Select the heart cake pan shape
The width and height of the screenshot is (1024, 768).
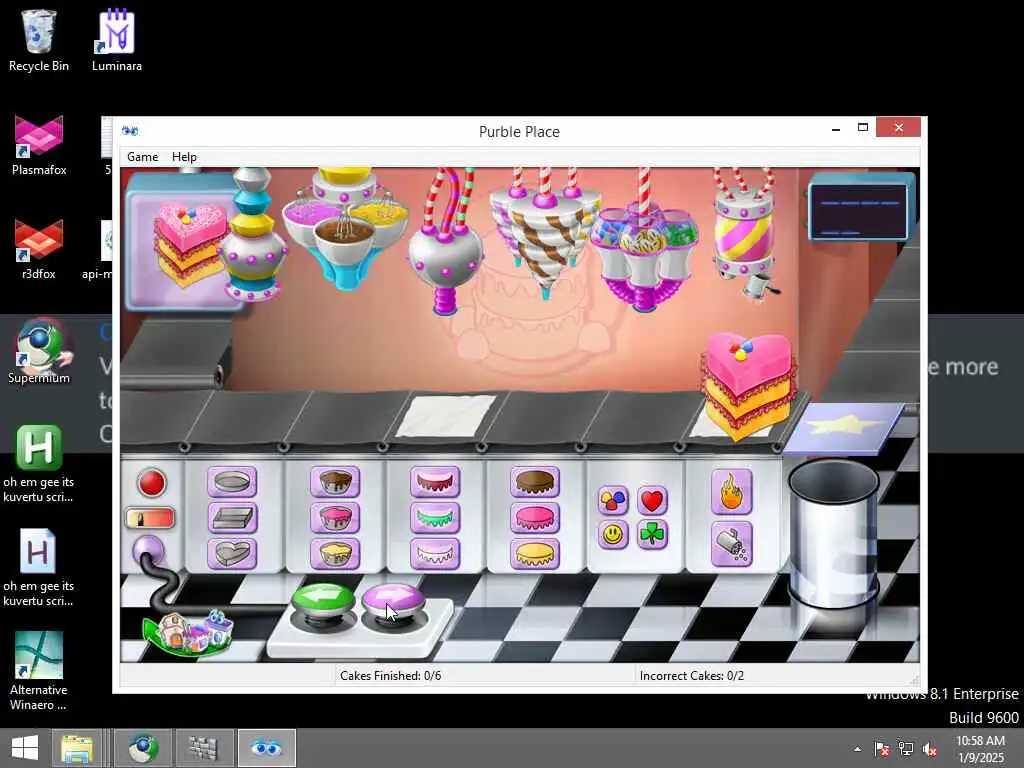pos(232,553)
